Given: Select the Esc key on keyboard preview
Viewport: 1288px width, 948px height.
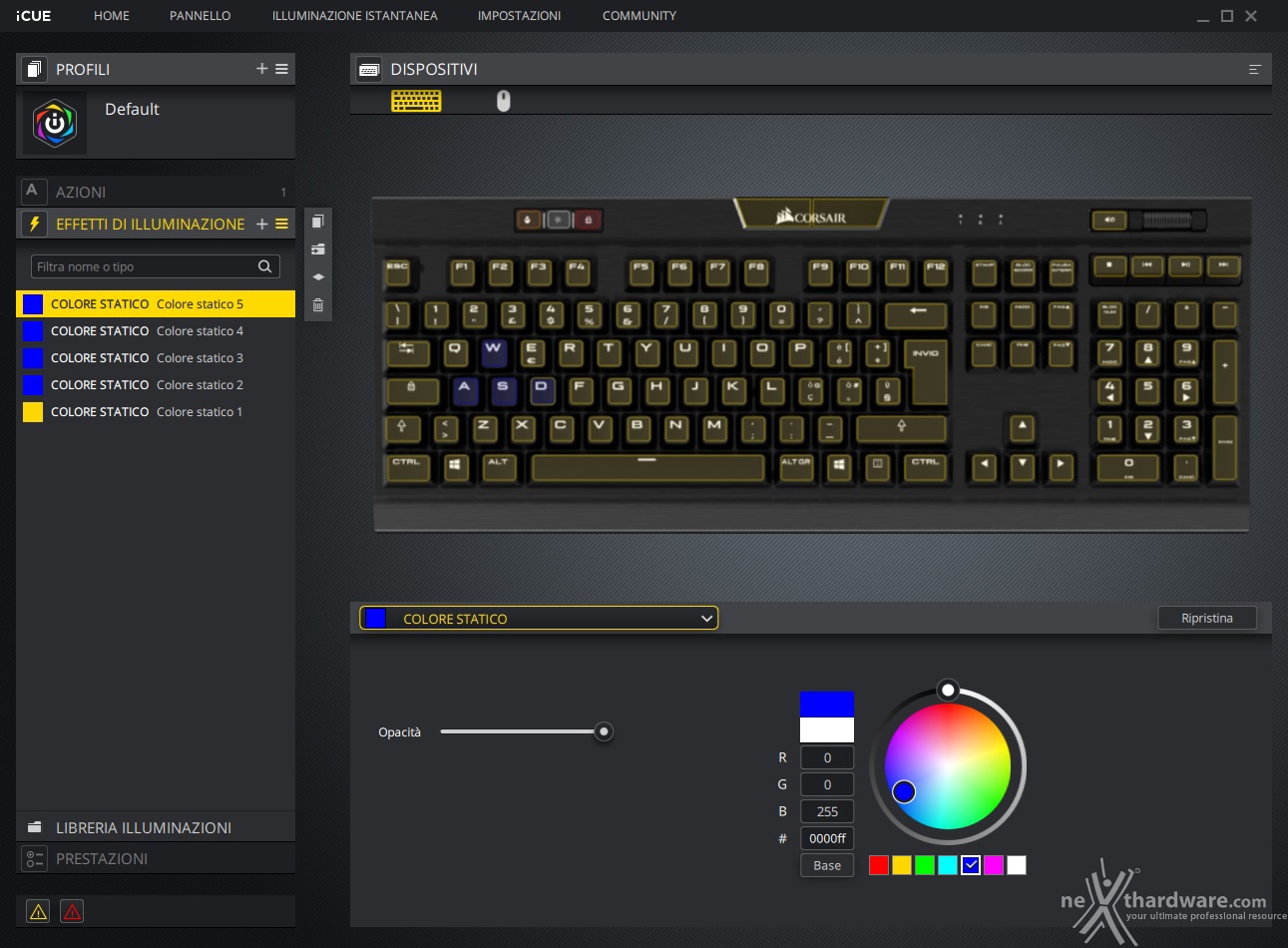Looking at the screenshot, I should click(398, 270).
